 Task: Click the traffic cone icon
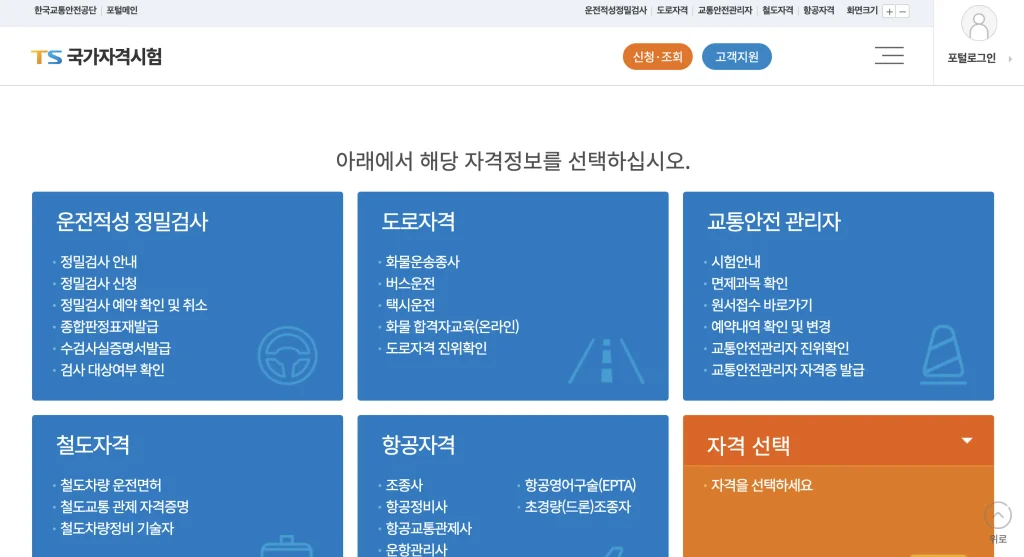[x=943, y=354]
